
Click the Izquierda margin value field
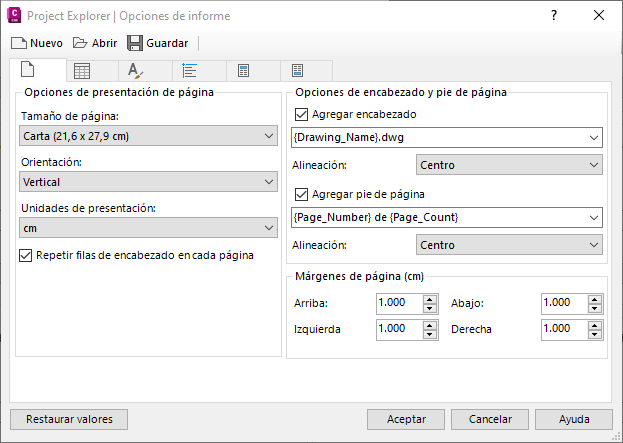399,328
